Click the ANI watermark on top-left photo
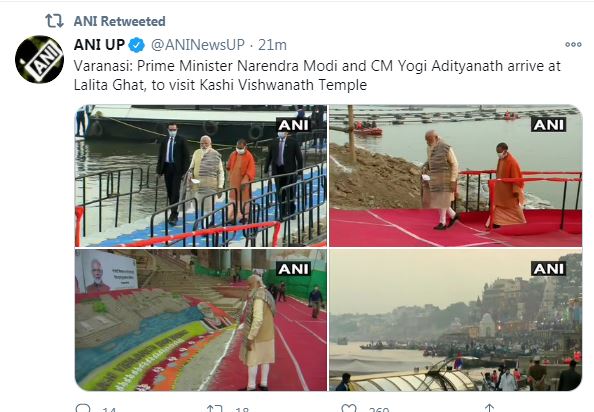The image size is (594, 412). pos(294,125)
